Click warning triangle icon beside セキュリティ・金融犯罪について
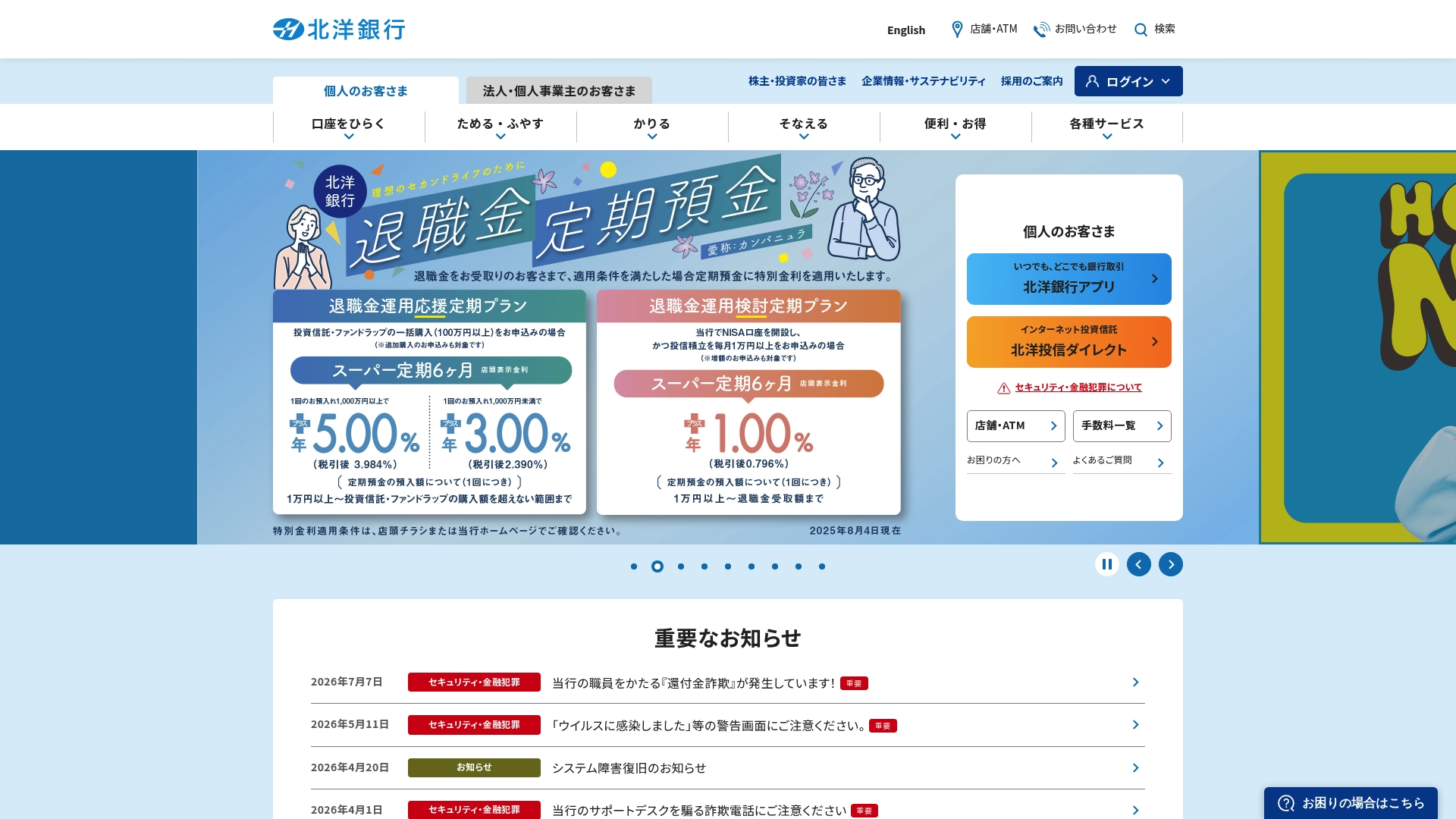Image resolution: width=1456 pixels, height=819 pixels. click(1004, 388)
